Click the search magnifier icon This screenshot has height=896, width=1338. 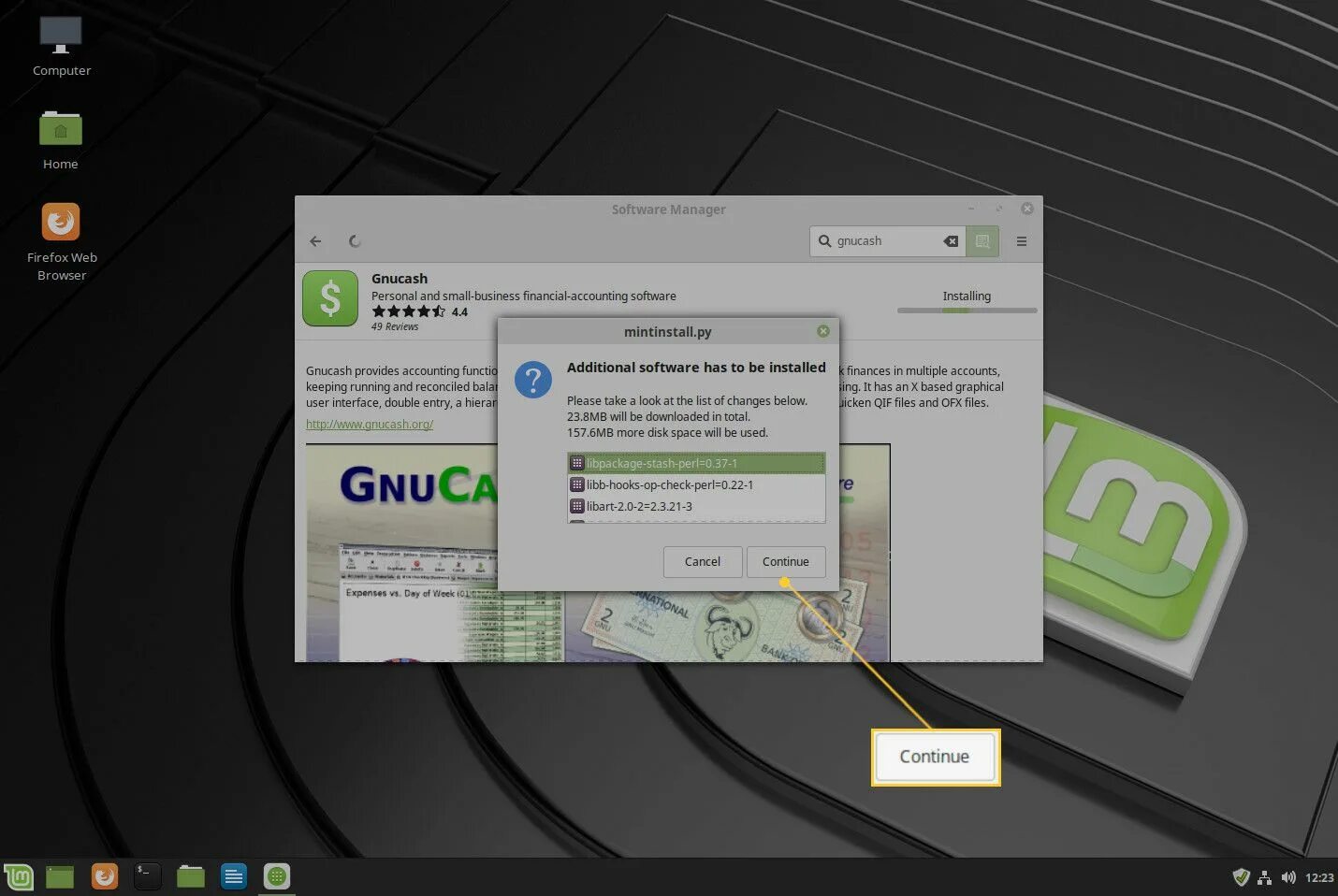[x=824, y=241]
